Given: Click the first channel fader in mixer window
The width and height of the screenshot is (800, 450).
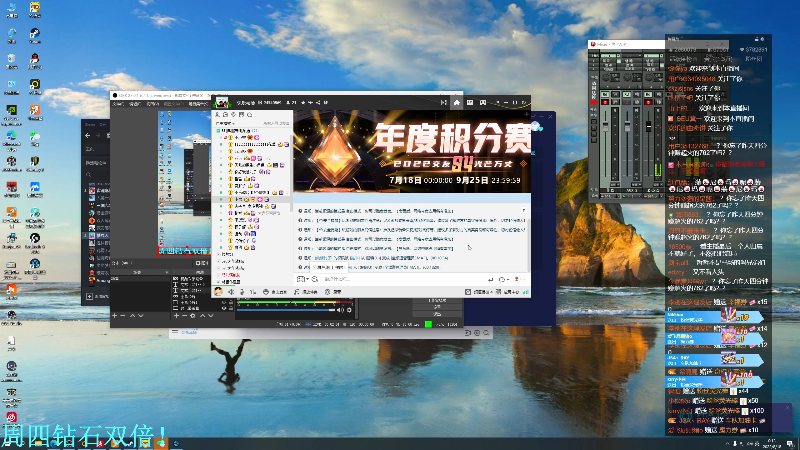Looking at the screenshot, I should tap(606, 125).
